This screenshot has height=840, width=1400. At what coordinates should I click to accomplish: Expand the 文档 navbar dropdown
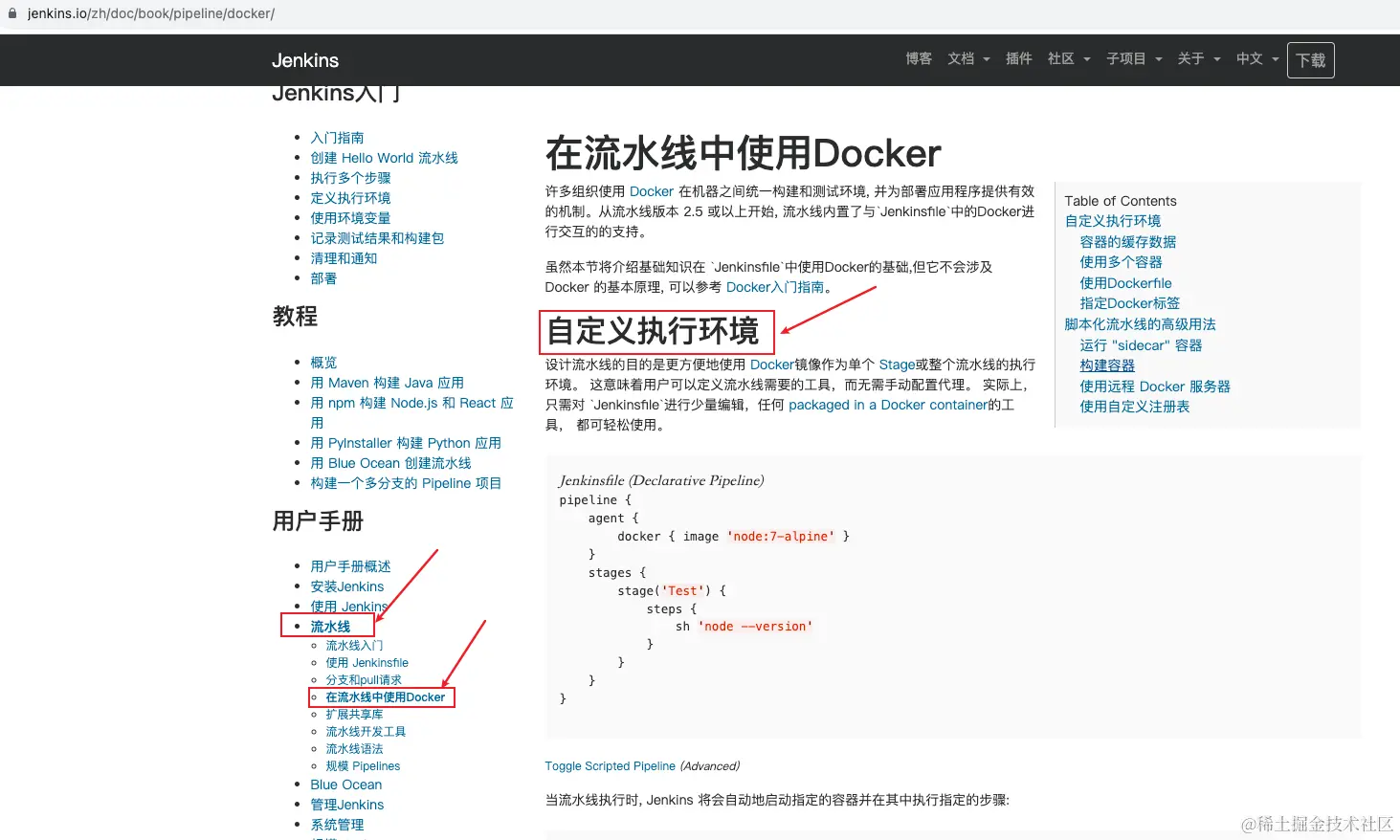coord(968,59)
